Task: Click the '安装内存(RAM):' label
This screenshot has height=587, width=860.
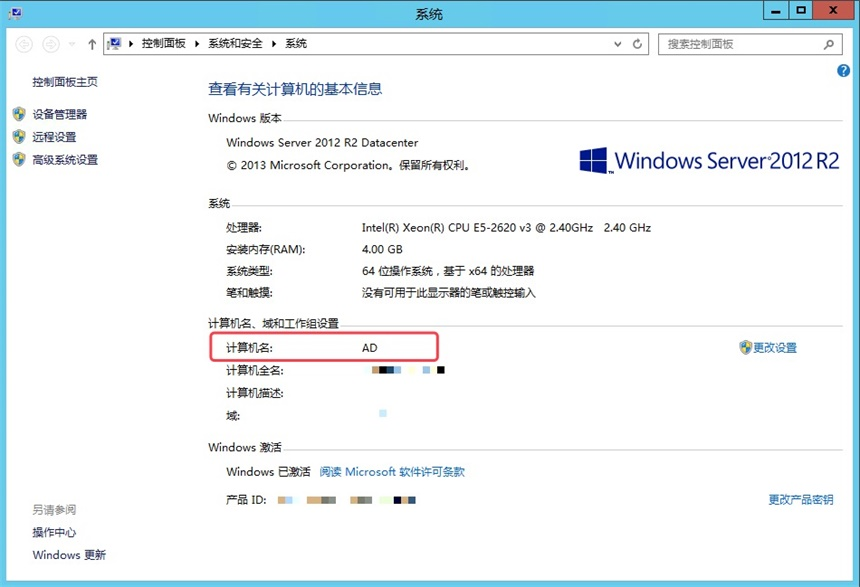Action: click(266, 250)
